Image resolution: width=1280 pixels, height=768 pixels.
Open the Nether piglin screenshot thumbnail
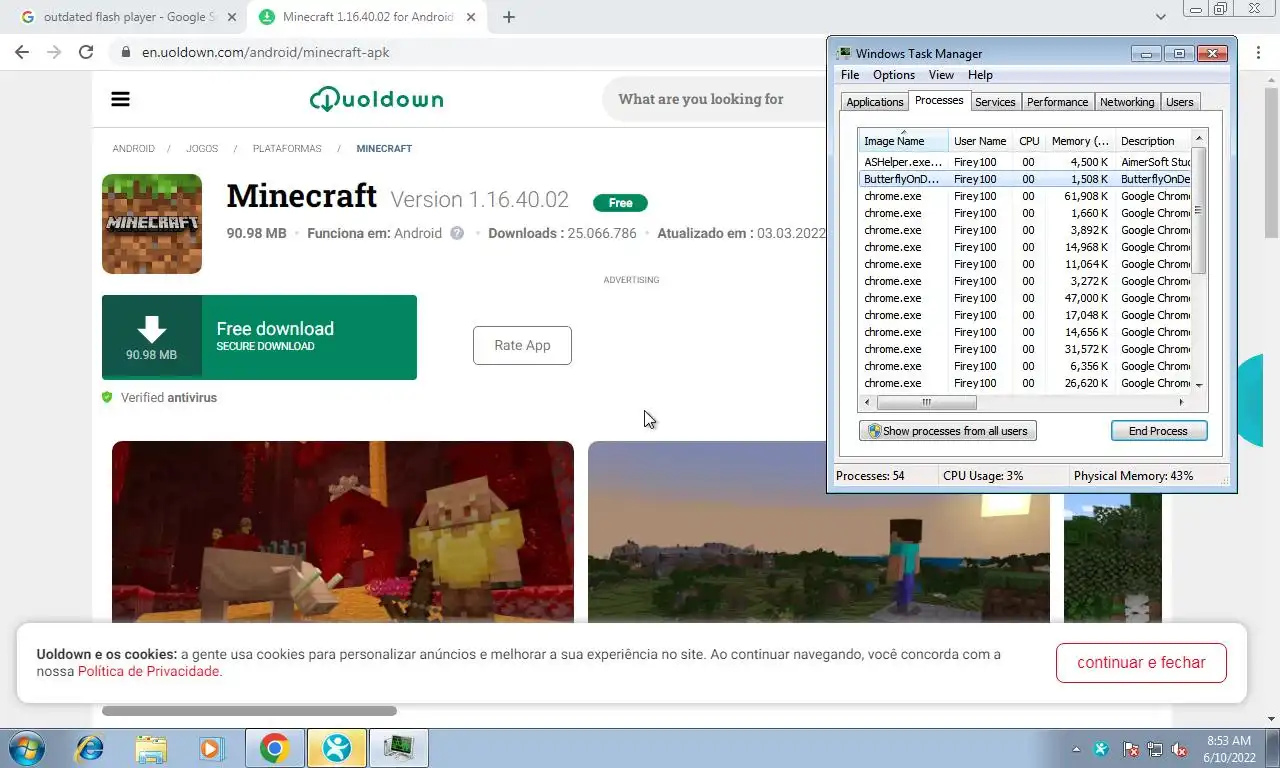coord(343,530)
